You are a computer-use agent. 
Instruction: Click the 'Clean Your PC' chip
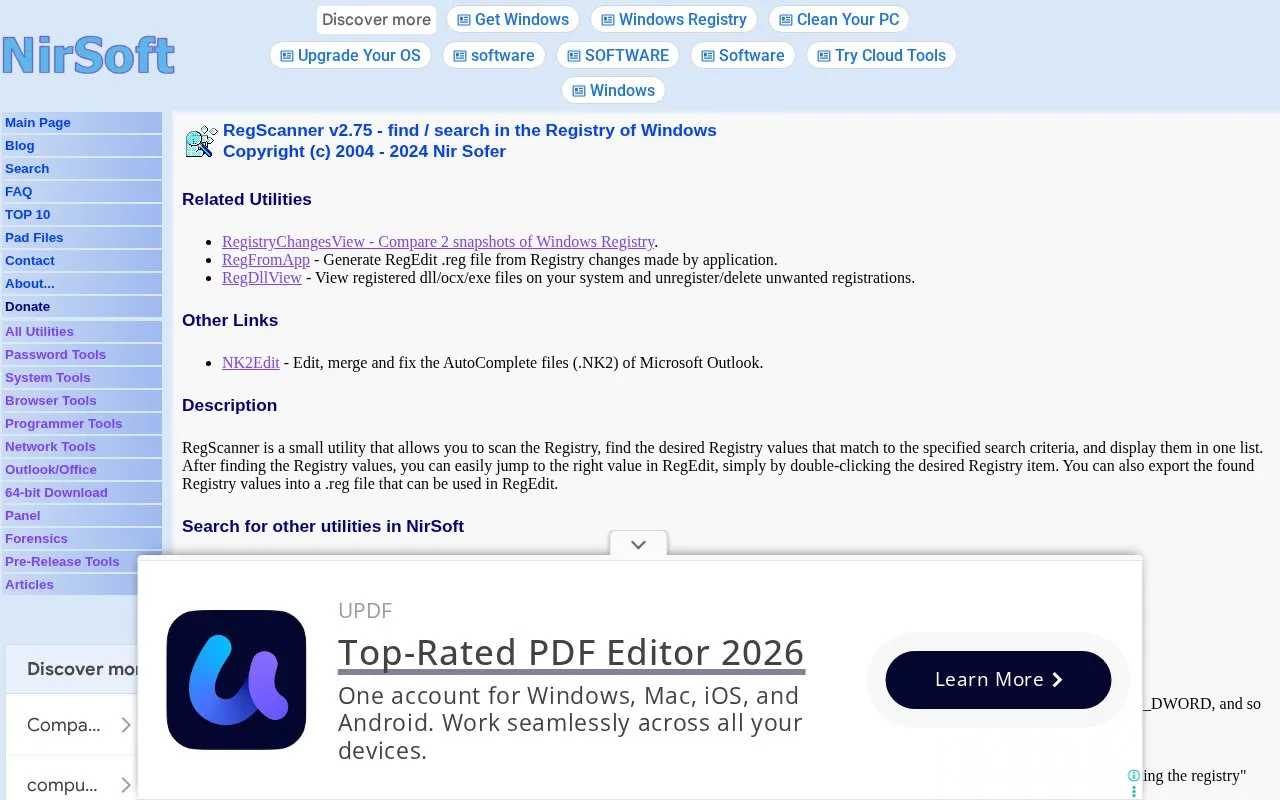tap(839, 19)
